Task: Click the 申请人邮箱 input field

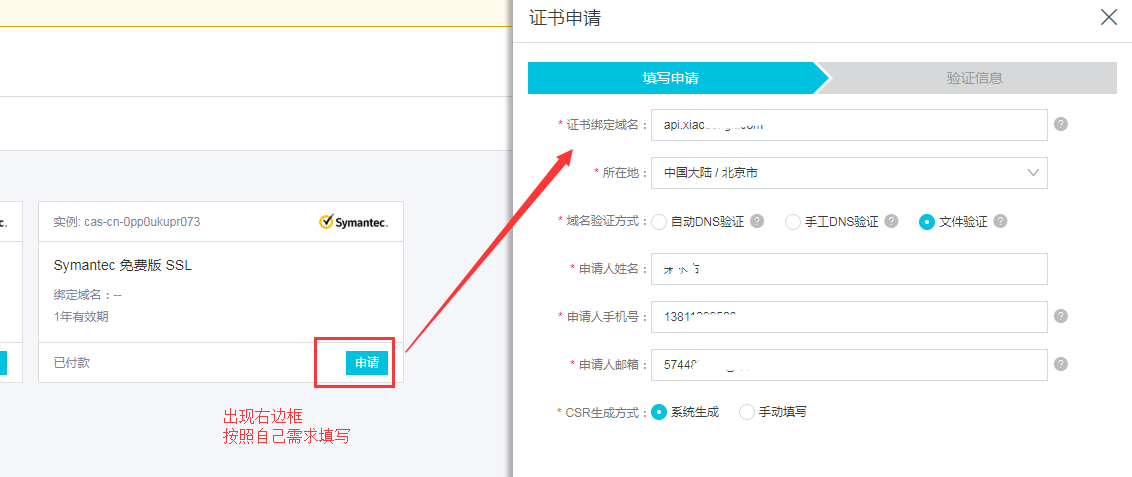Action: pos(848,365)
